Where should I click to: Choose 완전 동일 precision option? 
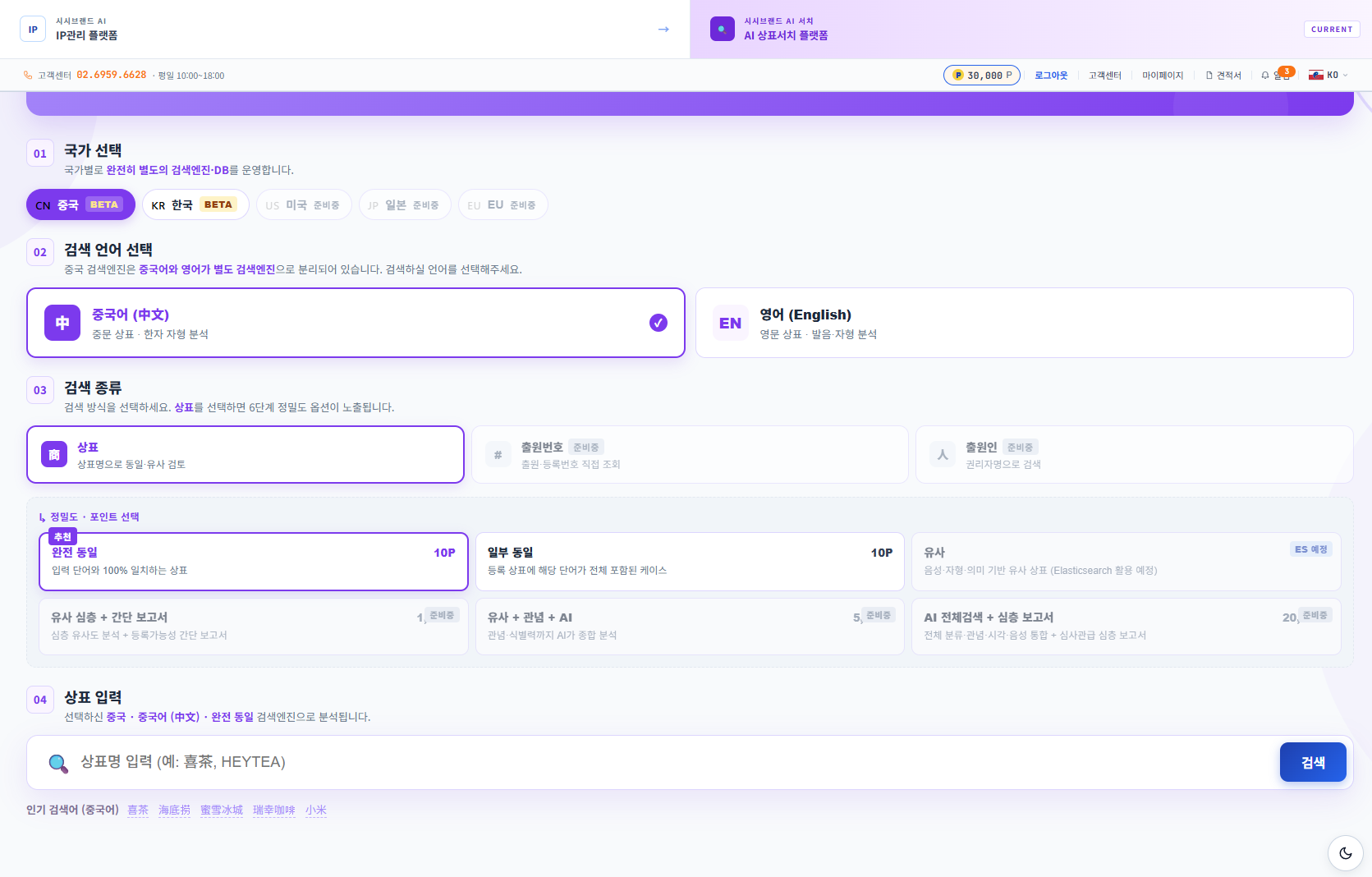[254, 562]
